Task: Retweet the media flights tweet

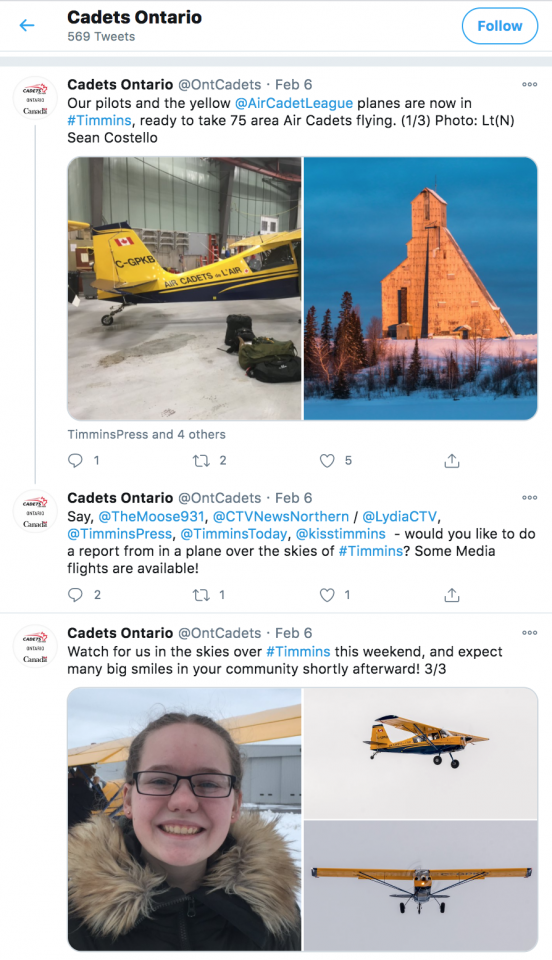Action: [x=201, y=594]
